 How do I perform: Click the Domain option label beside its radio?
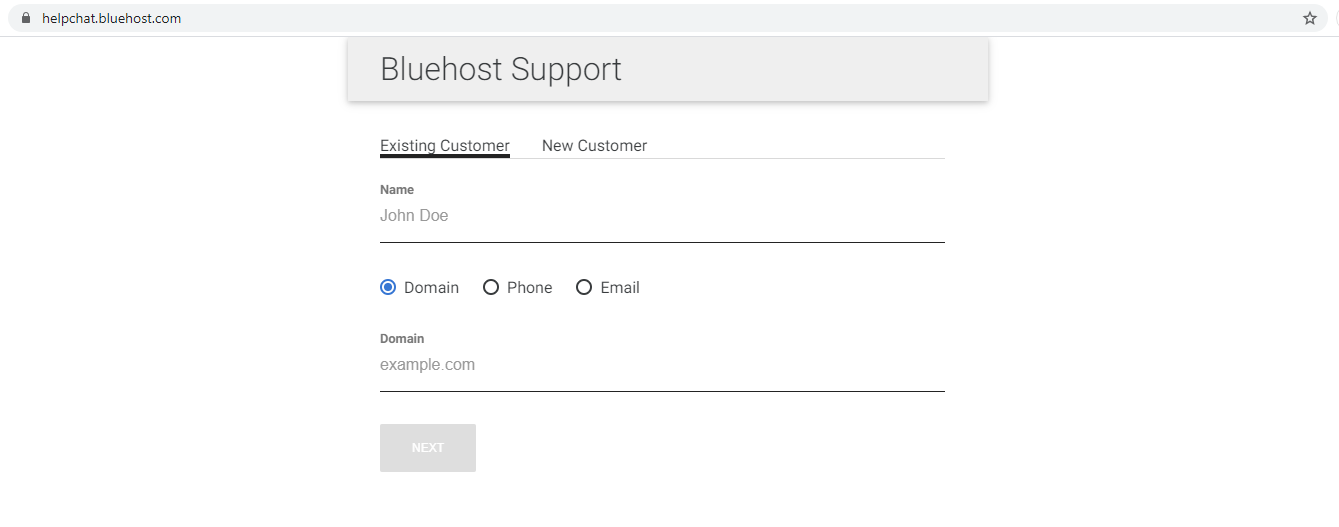coord(431,288)
